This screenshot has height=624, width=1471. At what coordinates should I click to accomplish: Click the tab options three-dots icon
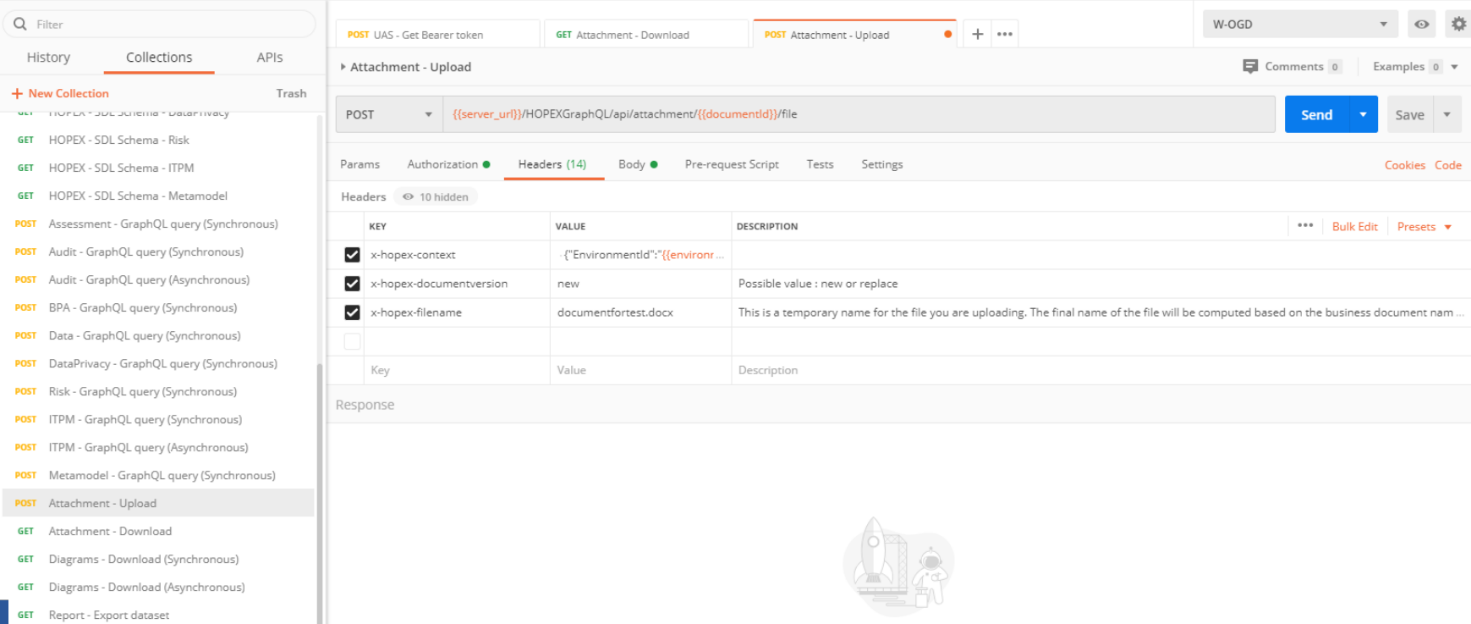pyautogui.click(x=1005, y=34)
